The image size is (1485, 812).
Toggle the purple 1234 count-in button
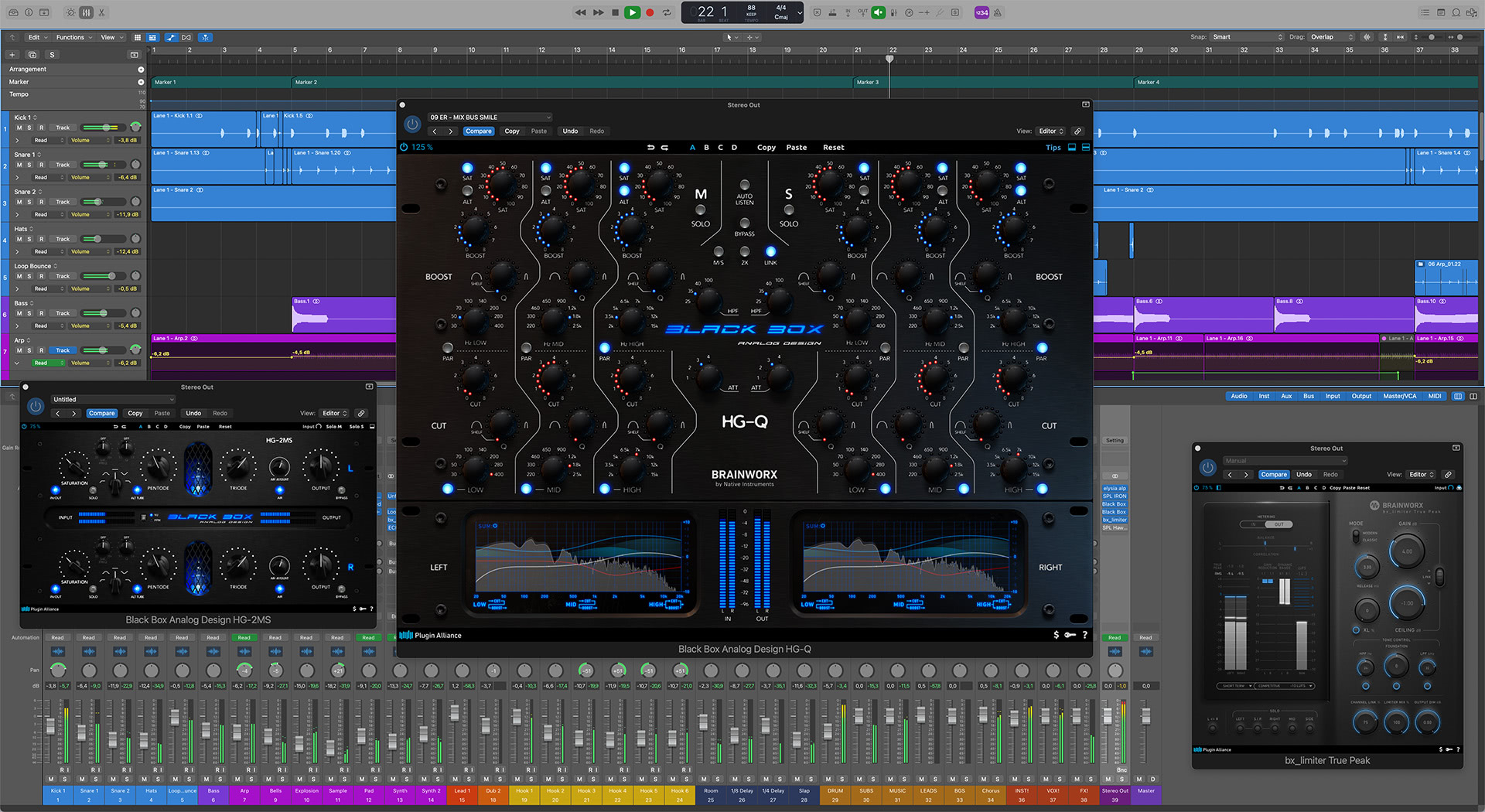981,12
